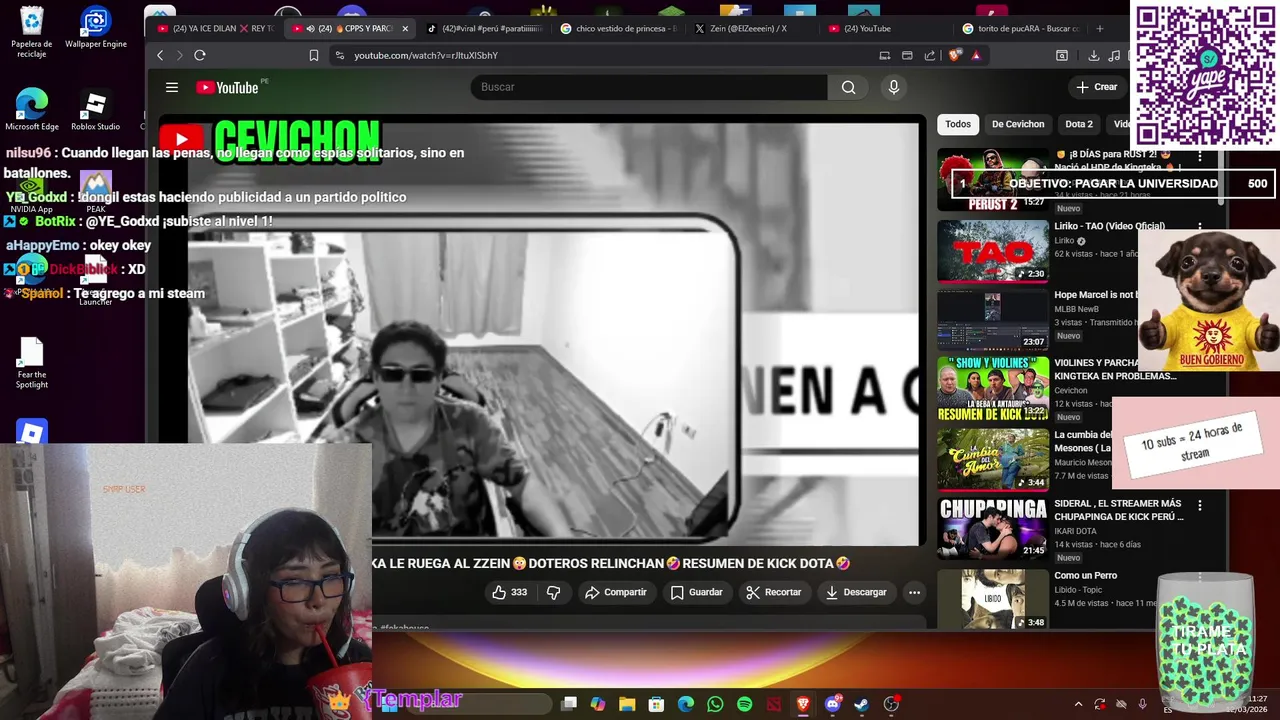The height and width of the screenshot is (720, 1280).
Task: Open the Brave Rewards triangle icon
Action: (x=976, y=55)
